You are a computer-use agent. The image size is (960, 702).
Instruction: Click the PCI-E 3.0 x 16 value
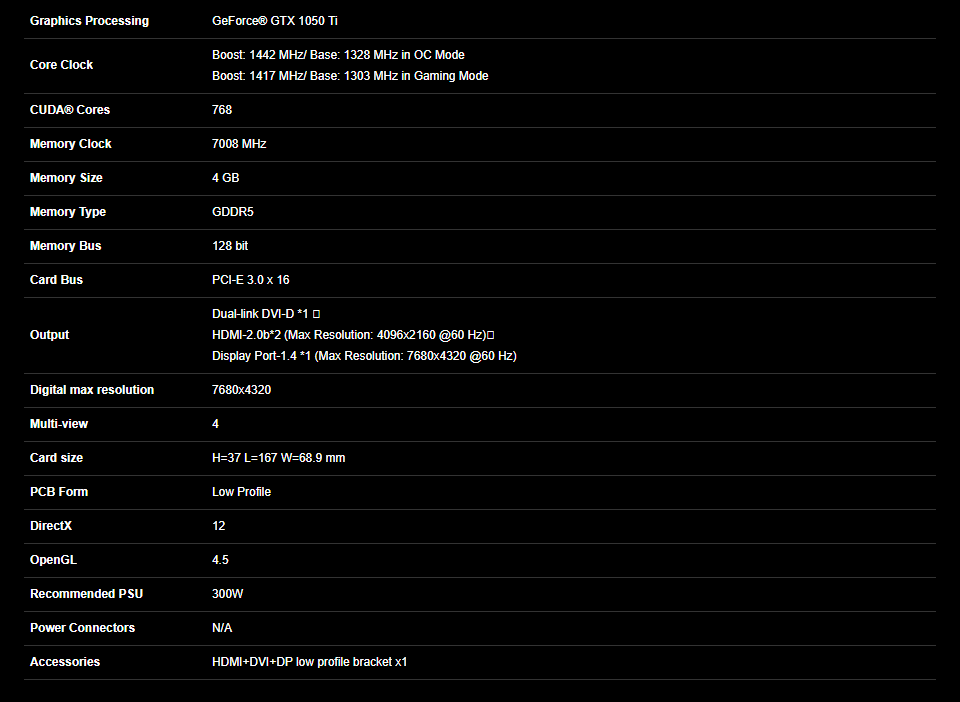click(251, 280)
